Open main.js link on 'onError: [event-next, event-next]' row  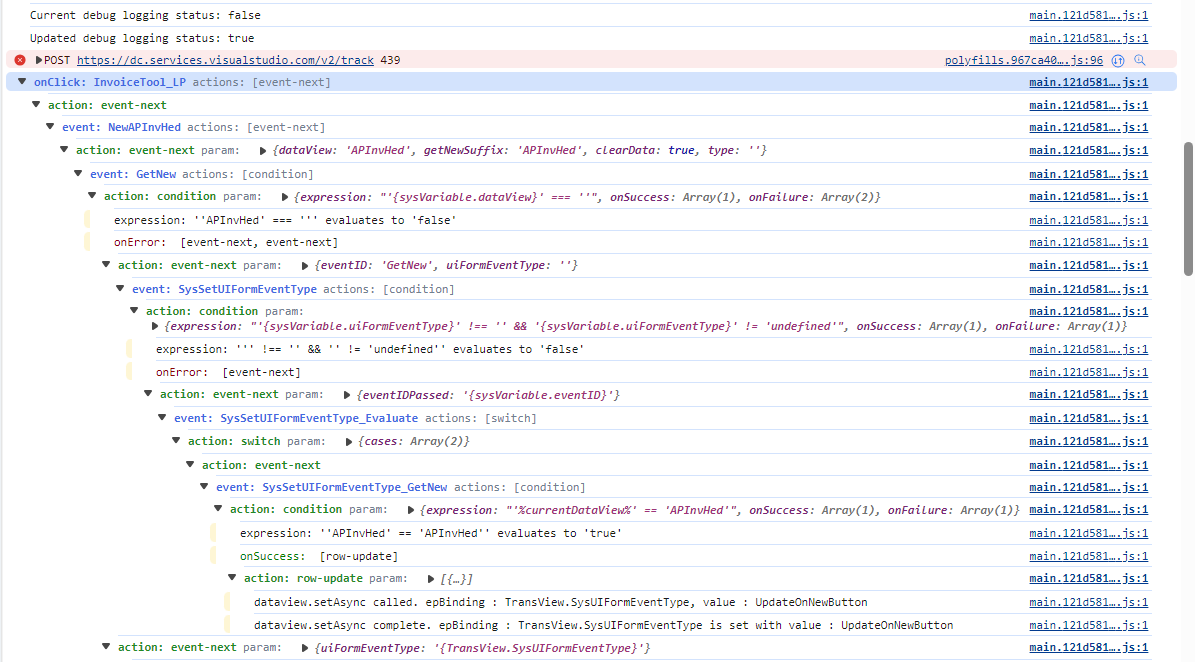pos(1088,242)
